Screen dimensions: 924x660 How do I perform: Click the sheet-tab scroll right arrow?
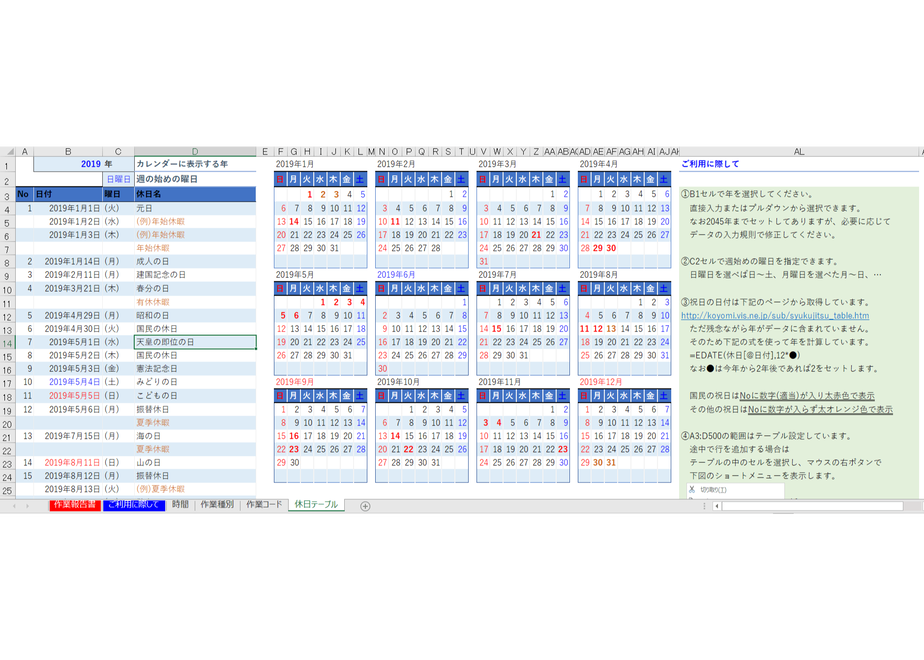pos(27,506)
